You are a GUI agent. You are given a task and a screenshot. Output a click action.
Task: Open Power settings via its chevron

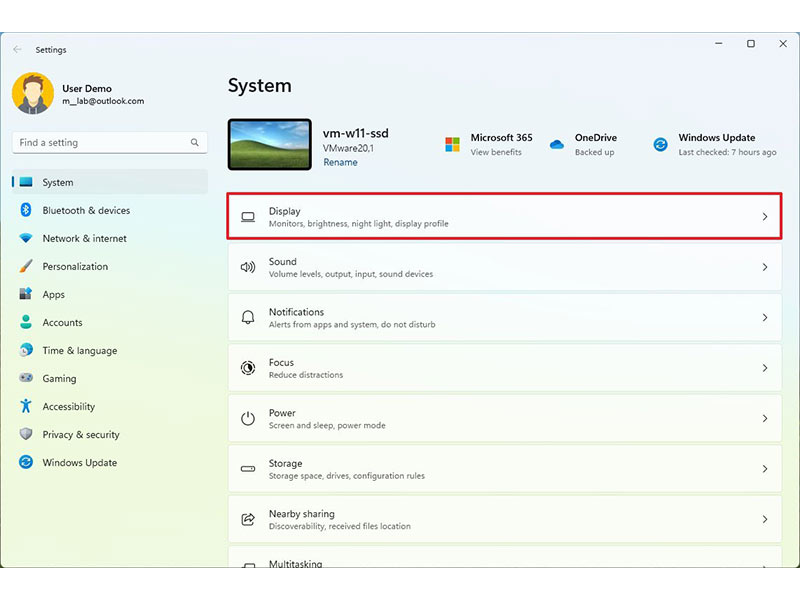click(765, 418)
